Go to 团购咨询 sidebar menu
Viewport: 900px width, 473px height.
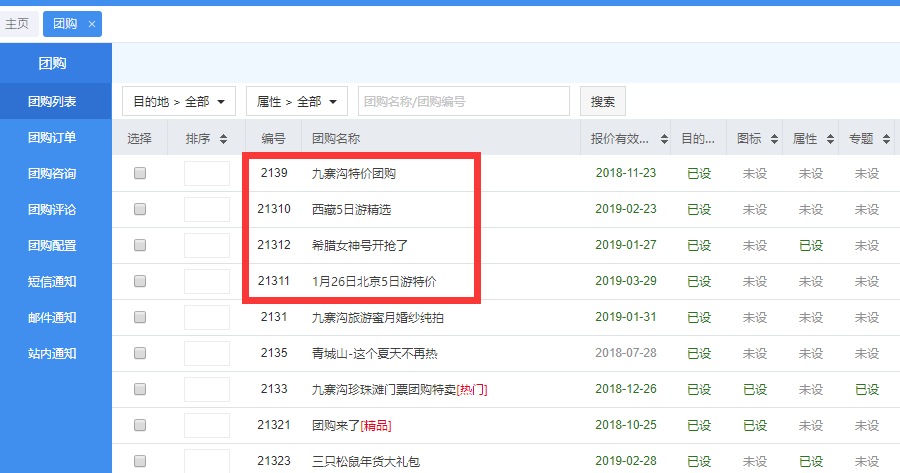point(52,173)
